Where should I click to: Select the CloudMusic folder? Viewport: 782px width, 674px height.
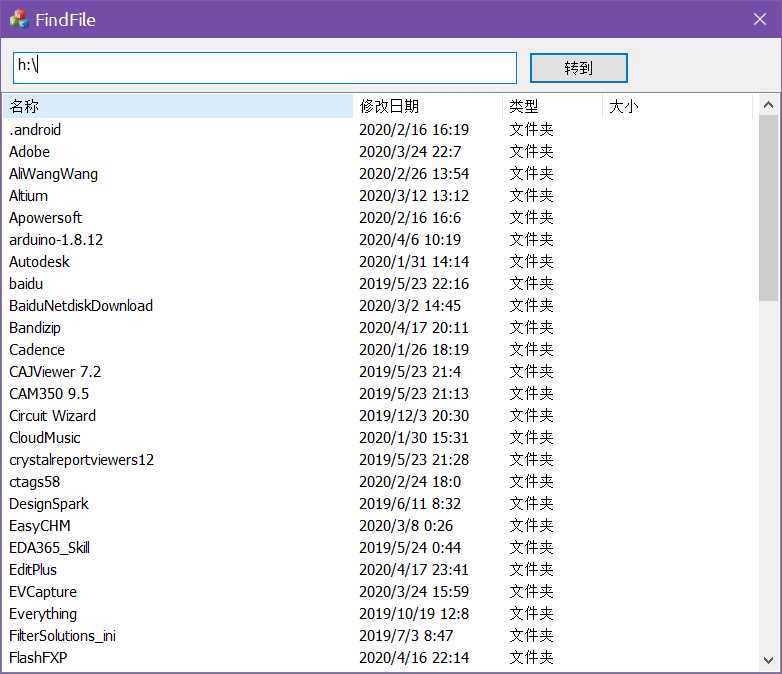click(x=44, y=438)
